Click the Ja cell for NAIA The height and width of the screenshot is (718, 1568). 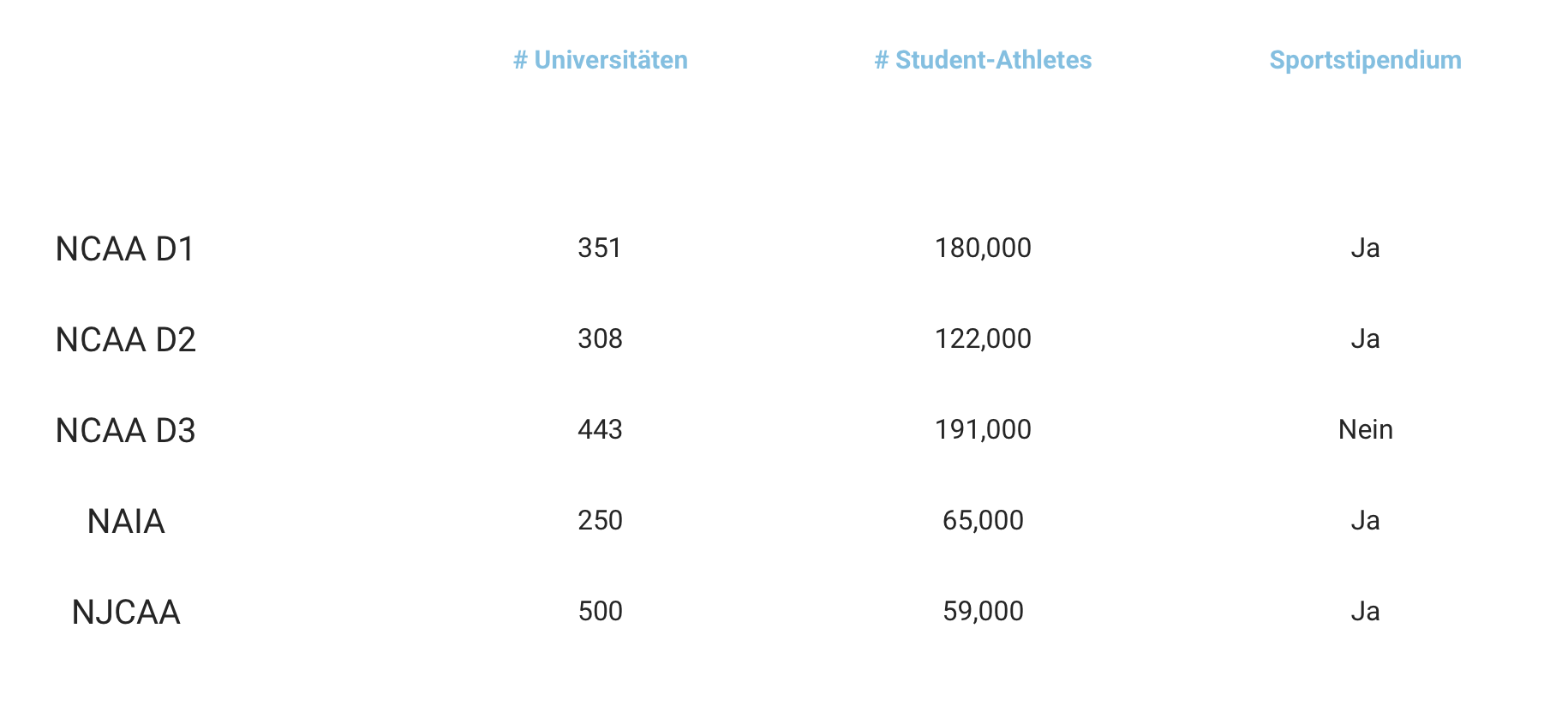click(x=1365, y=521)
